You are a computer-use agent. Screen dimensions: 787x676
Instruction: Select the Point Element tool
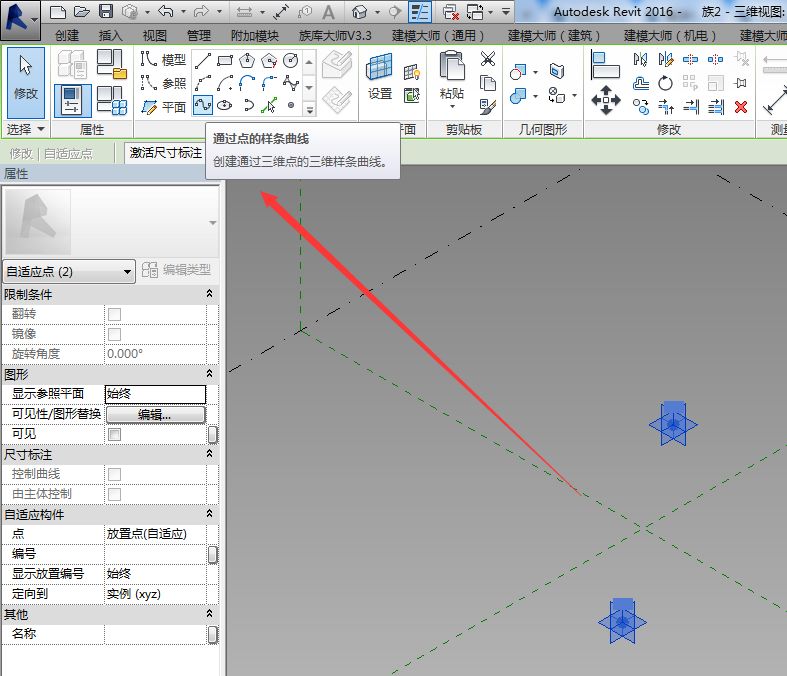[291, 105]
